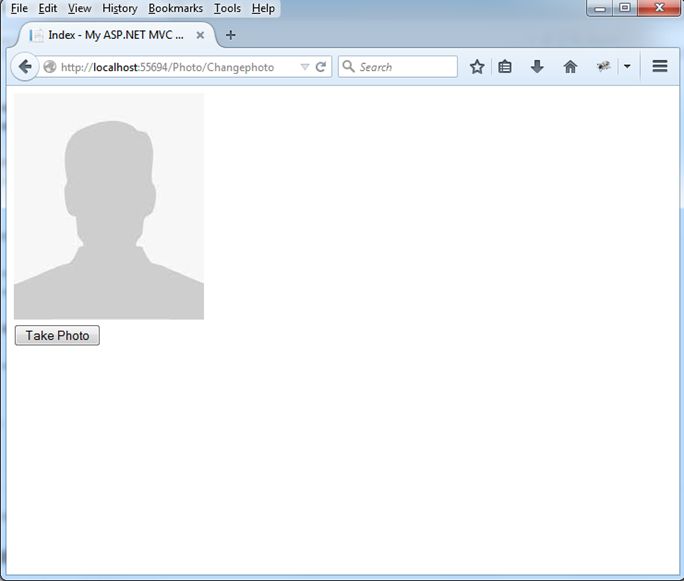Click the search magnifier icon

348,67
